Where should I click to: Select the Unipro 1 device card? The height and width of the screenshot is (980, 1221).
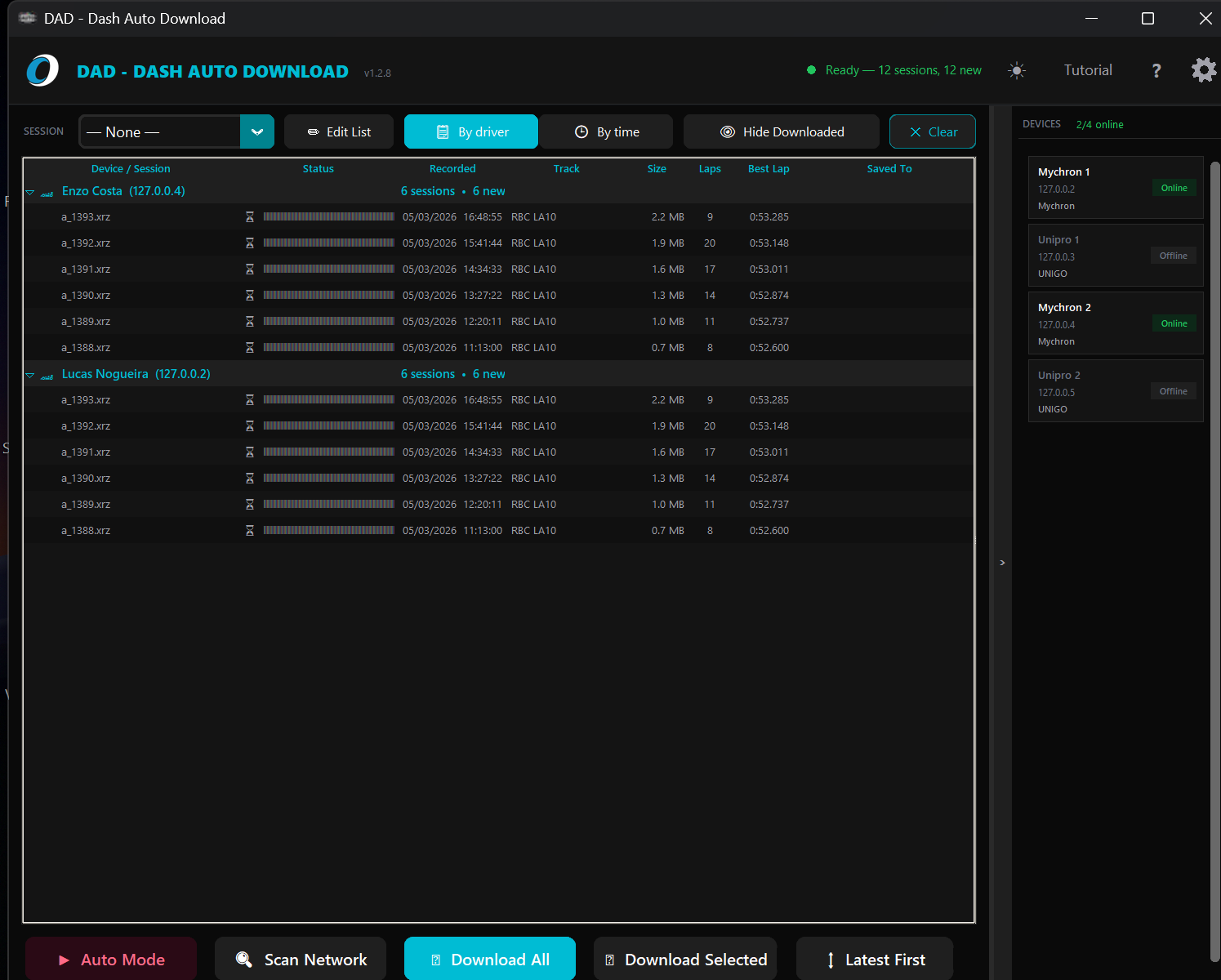coord(1116,256)
